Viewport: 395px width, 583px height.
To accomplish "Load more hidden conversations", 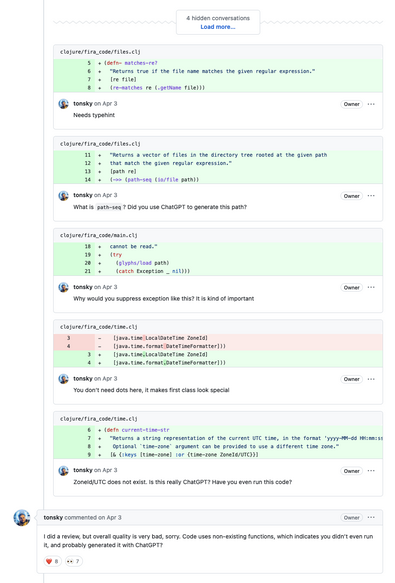I will [x=218, y=27].
